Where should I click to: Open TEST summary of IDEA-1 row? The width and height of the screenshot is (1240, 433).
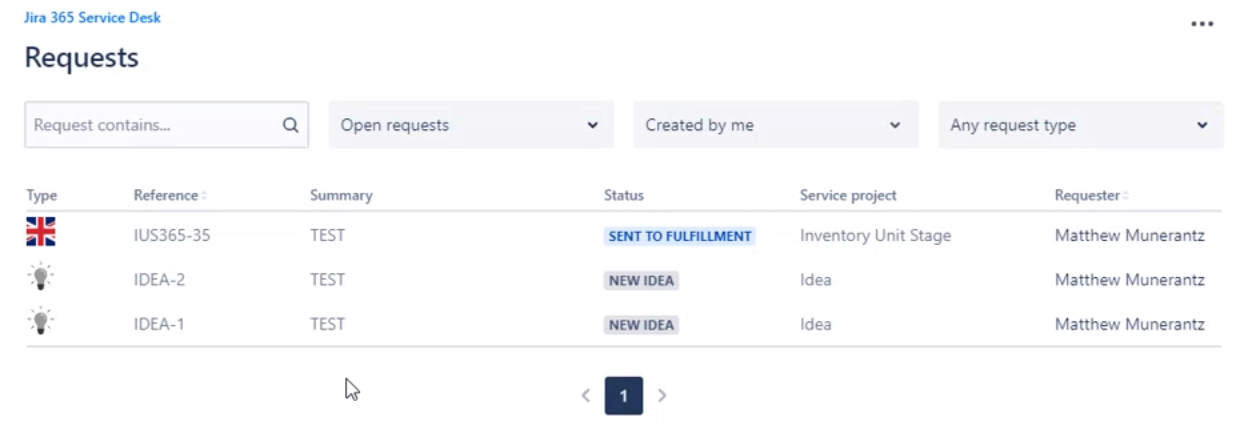click(x=327, y=324)
